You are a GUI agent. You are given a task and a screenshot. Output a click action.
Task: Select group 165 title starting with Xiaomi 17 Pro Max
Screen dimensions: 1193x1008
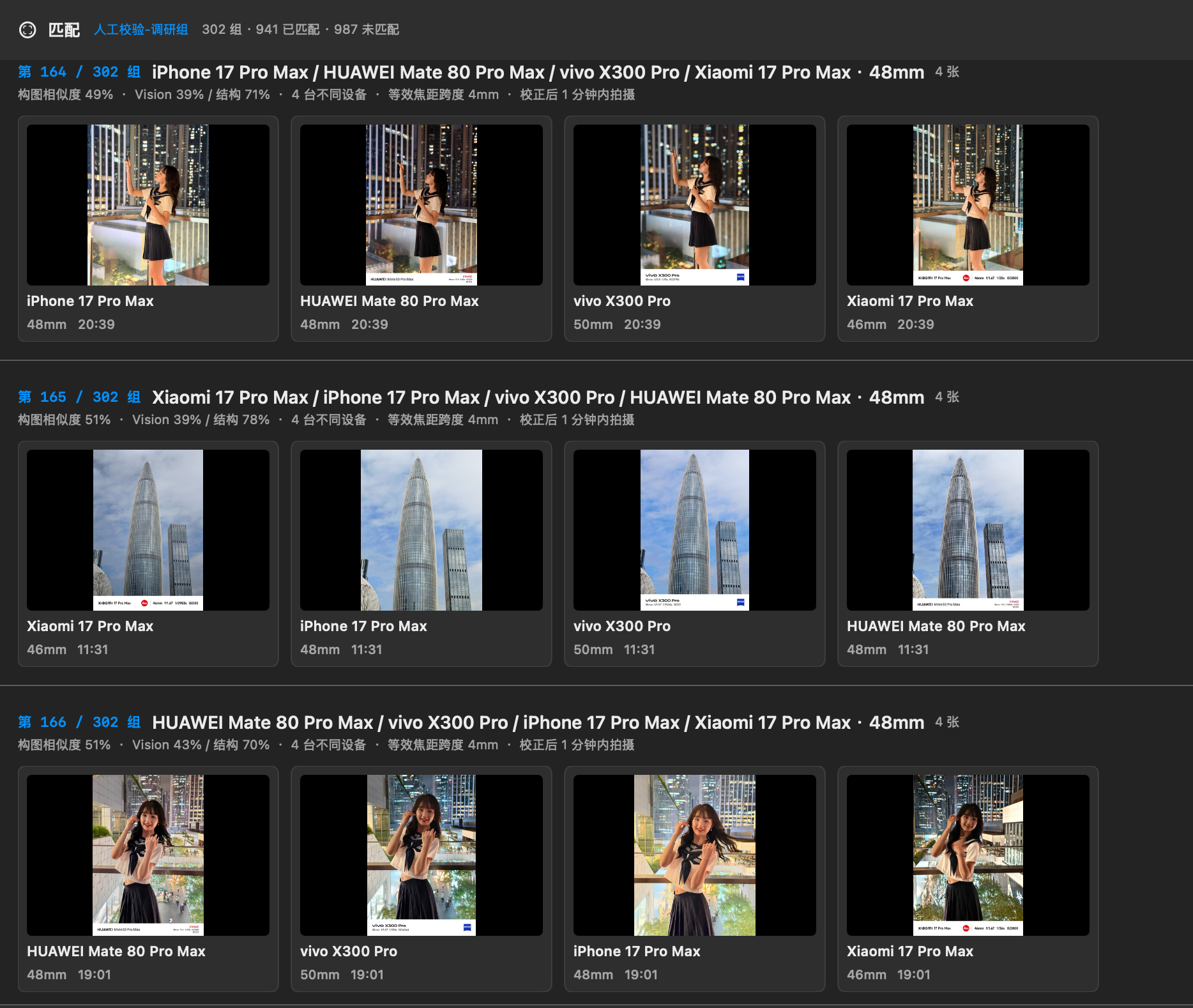click(x=538, y=397)
